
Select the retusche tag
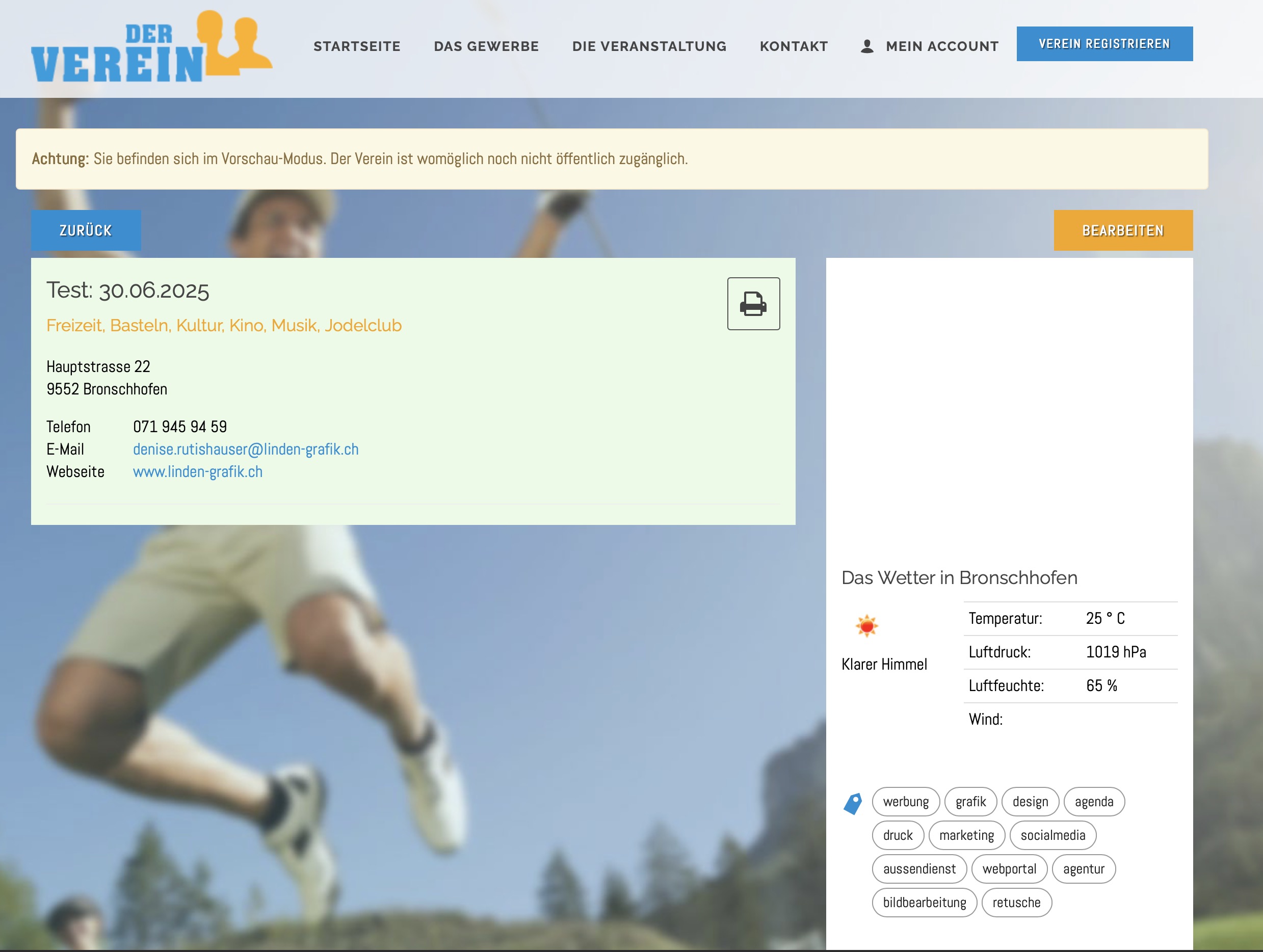(x=1016, y=903)
